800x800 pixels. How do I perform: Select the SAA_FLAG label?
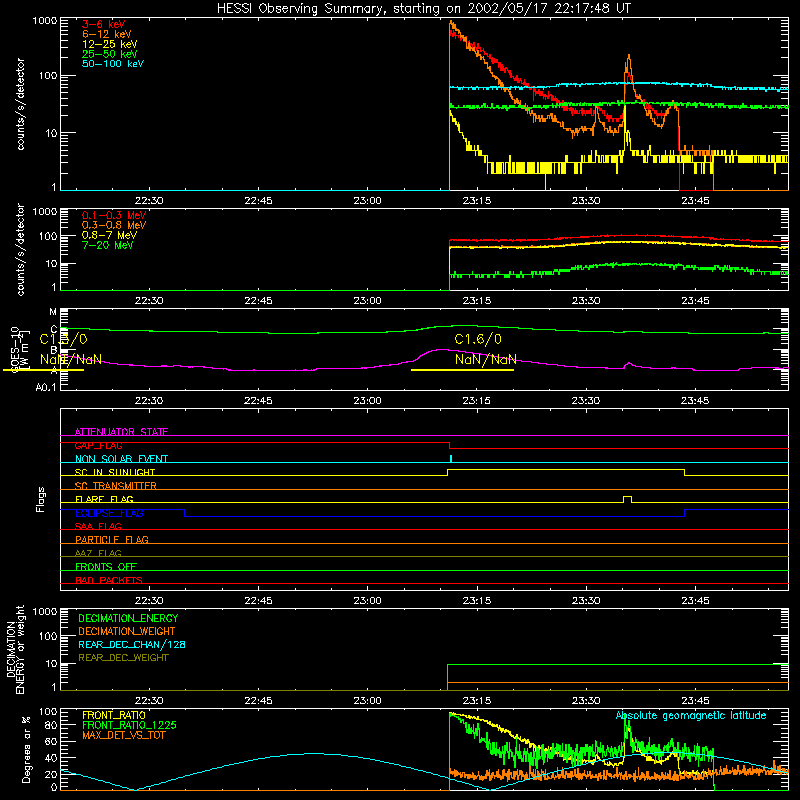(x=98, y=526)
